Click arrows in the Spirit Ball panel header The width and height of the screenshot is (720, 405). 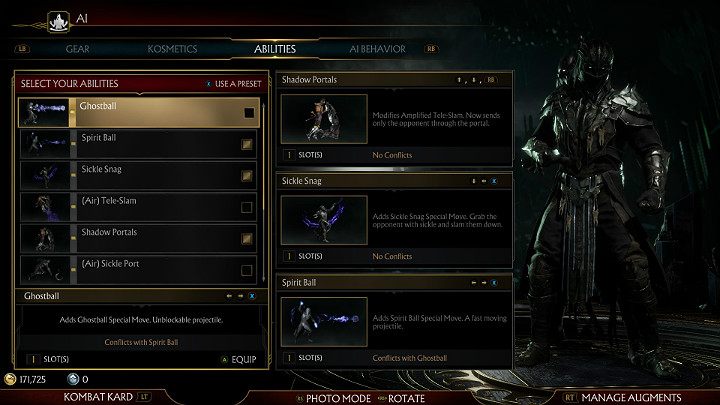point(479,283)
